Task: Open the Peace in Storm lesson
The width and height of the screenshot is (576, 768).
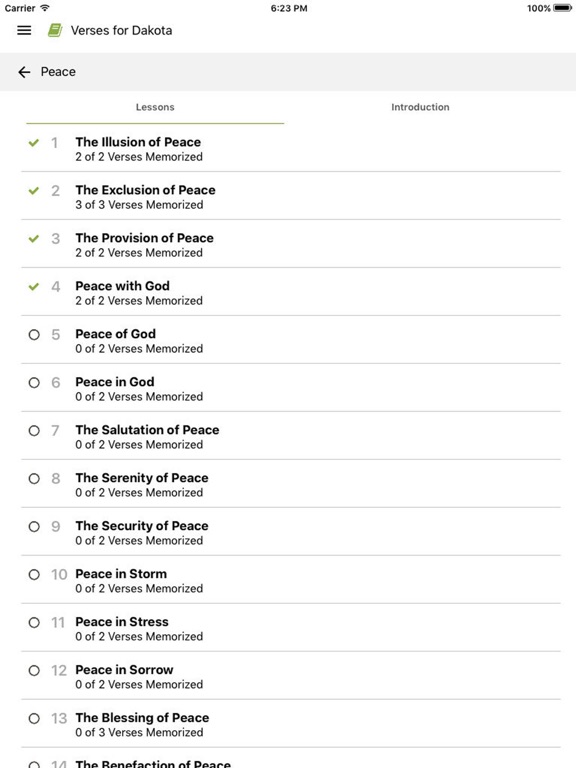Action: tap(291, 580)
